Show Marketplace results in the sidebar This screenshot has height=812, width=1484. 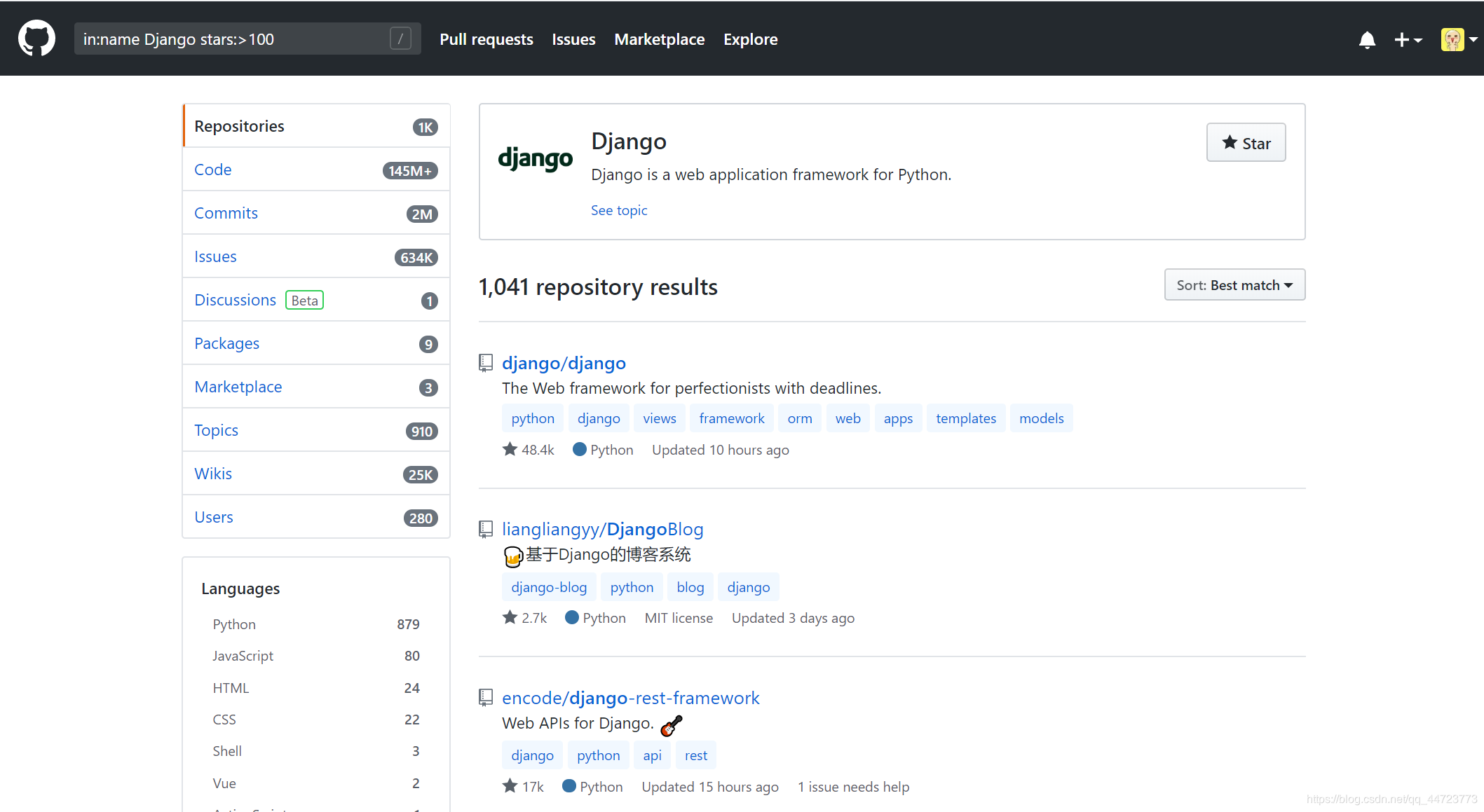tap(316, 387)
